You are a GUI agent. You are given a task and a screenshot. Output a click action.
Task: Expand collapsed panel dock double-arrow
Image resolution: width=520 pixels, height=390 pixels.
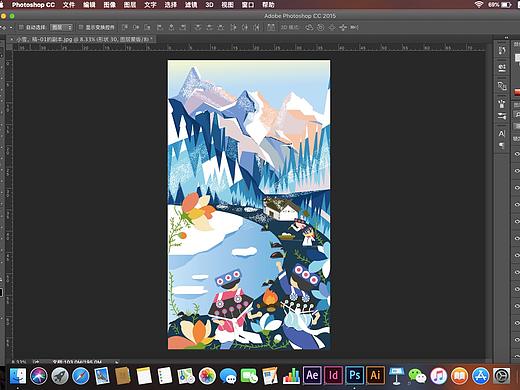click(506, 37)
